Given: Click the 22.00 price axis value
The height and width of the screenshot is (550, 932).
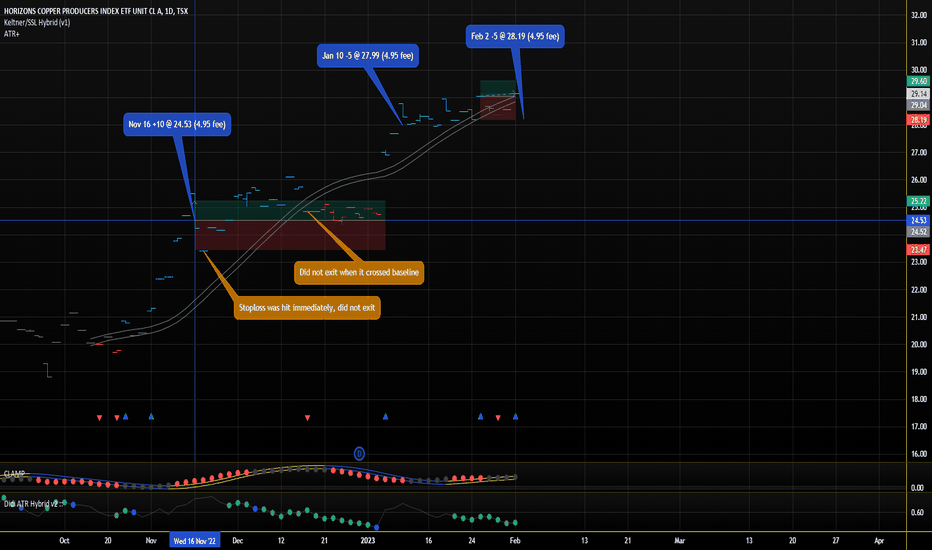Looking at the screenshot, I should coord(919,290).
